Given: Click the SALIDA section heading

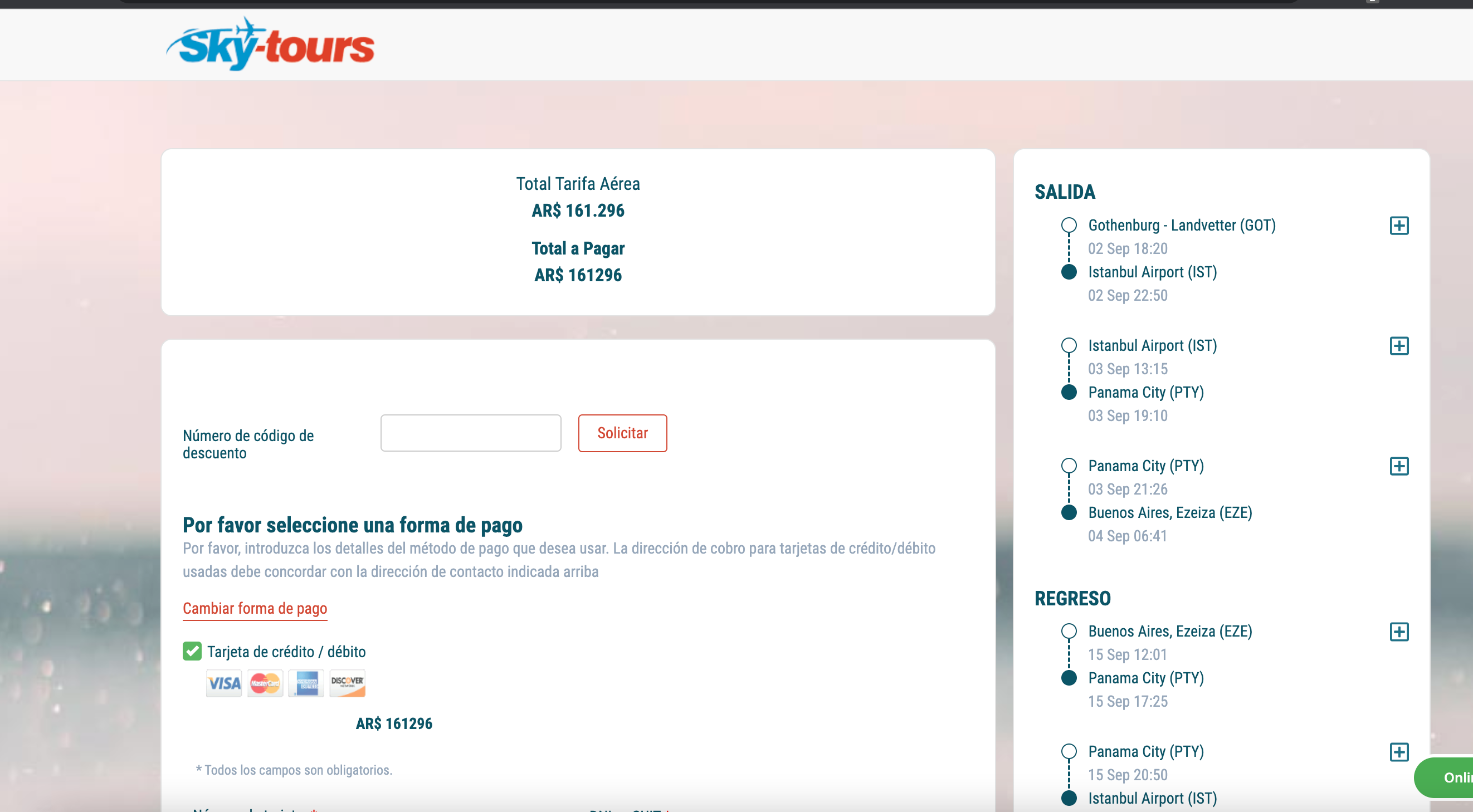Looking at the screenshot, I should click(1064, 193).
